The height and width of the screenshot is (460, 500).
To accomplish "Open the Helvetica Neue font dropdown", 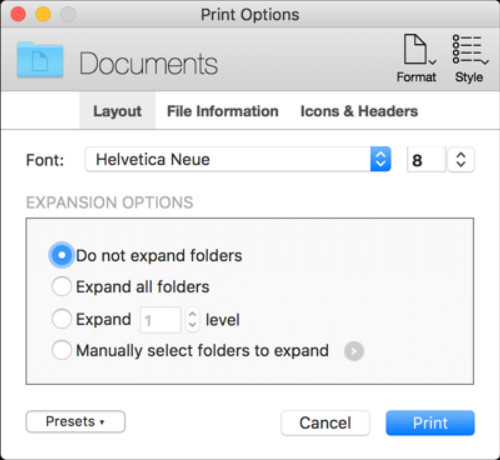I will click(238, 159).
